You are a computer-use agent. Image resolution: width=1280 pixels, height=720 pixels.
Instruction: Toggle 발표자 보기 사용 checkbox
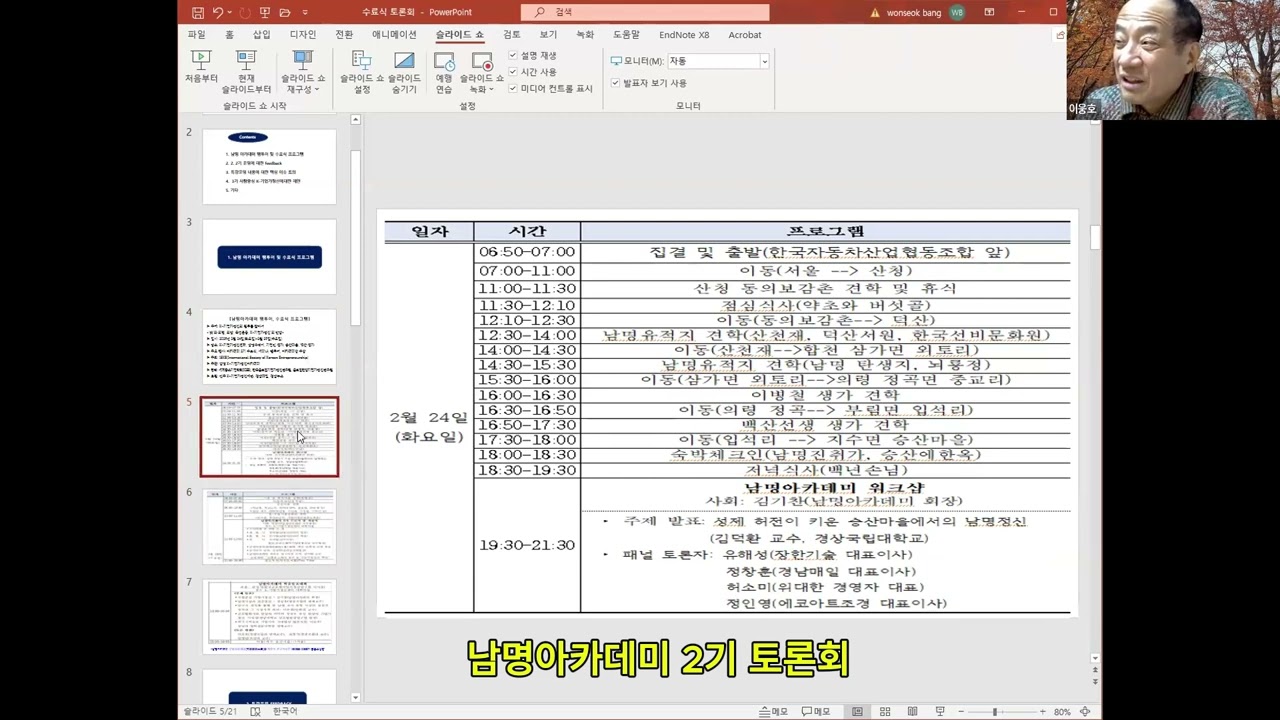615,83
